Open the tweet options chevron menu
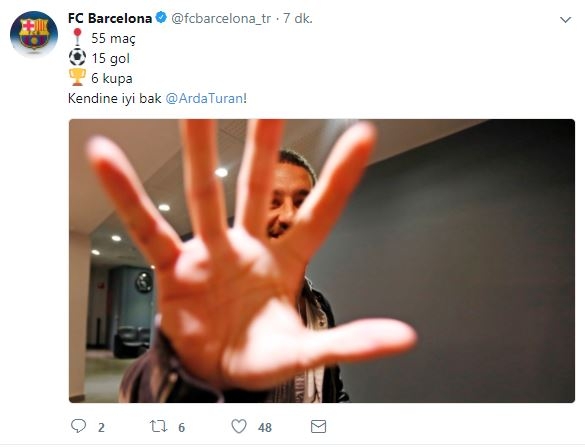 [566, 19]
